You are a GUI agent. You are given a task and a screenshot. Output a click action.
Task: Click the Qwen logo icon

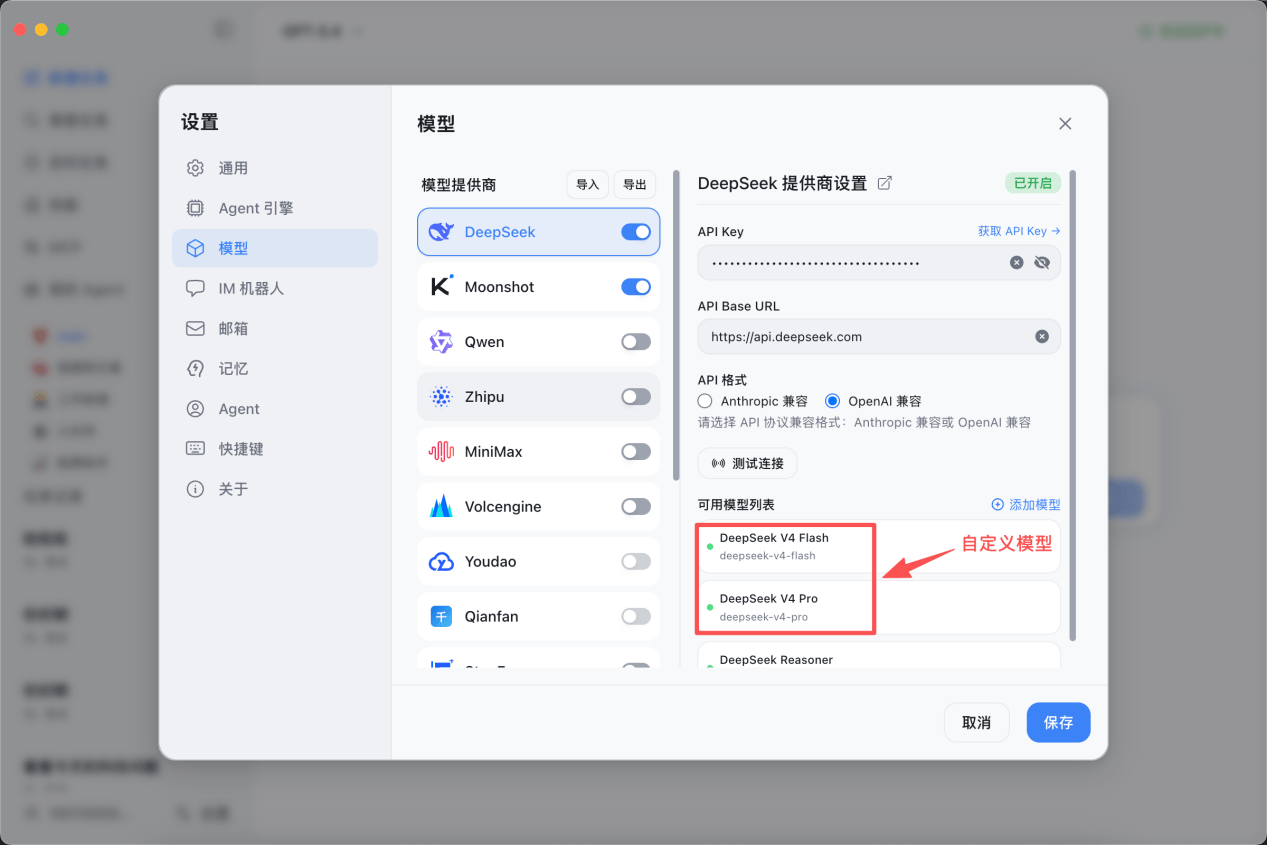tap(441, 342)
